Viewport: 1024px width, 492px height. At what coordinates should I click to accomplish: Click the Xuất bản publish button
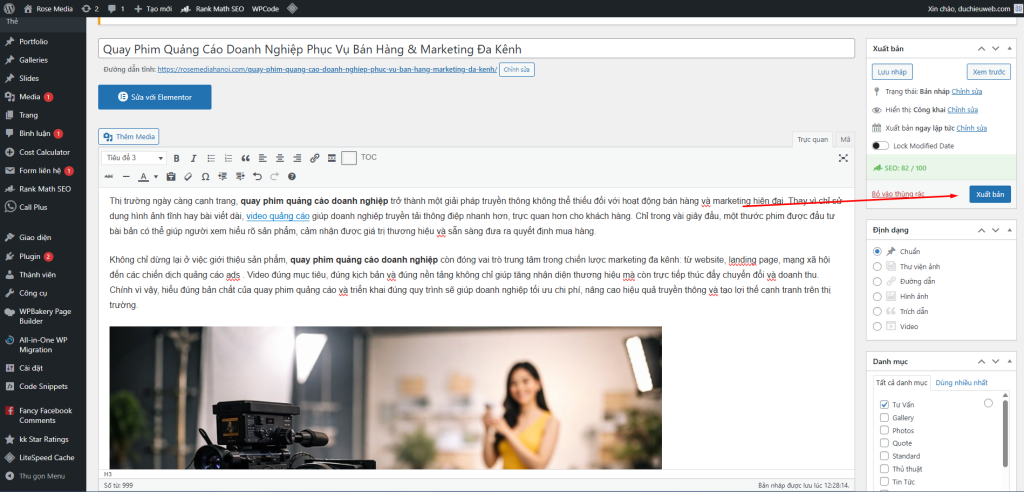[990, 195]
